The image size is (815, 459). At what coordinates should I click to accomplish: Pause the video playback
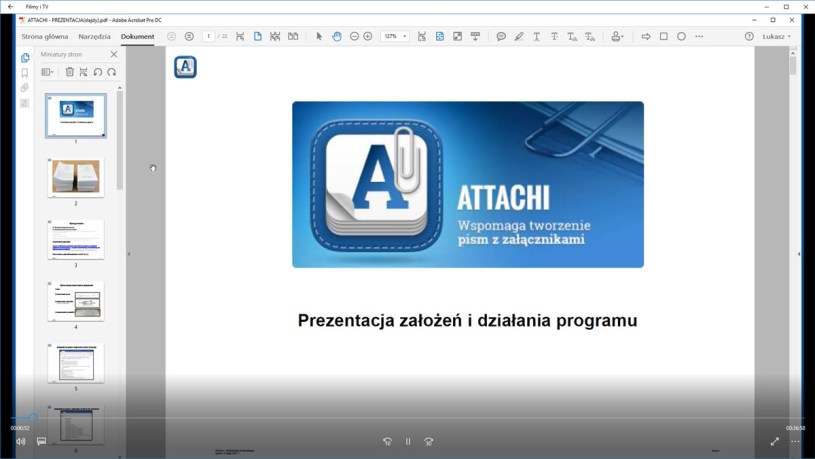(408, 441)
